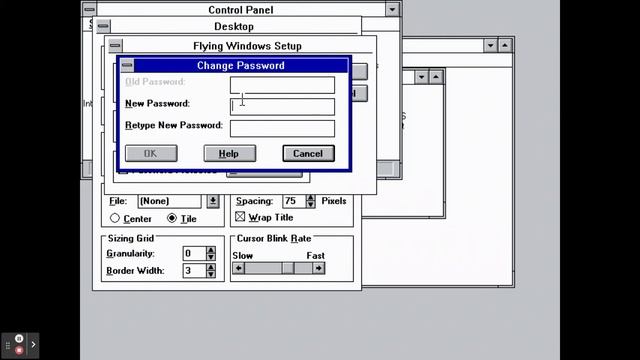Click the inner background window's minimize down arrow
The height and width of the screenshot is (360, 640).
point(422,77)
